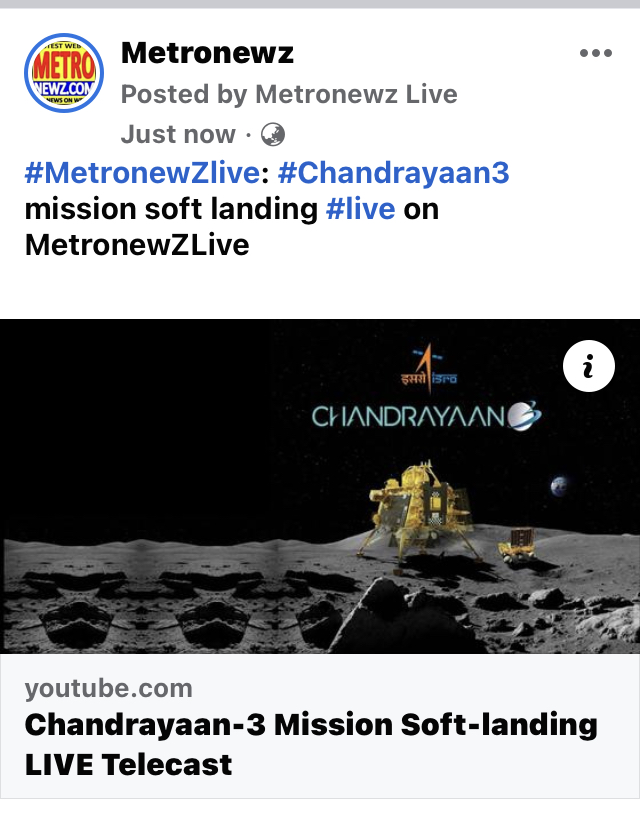This screenshot has height=813, width=640.
Task: Open the Metronewz page name
Action: tap(207, 53)
